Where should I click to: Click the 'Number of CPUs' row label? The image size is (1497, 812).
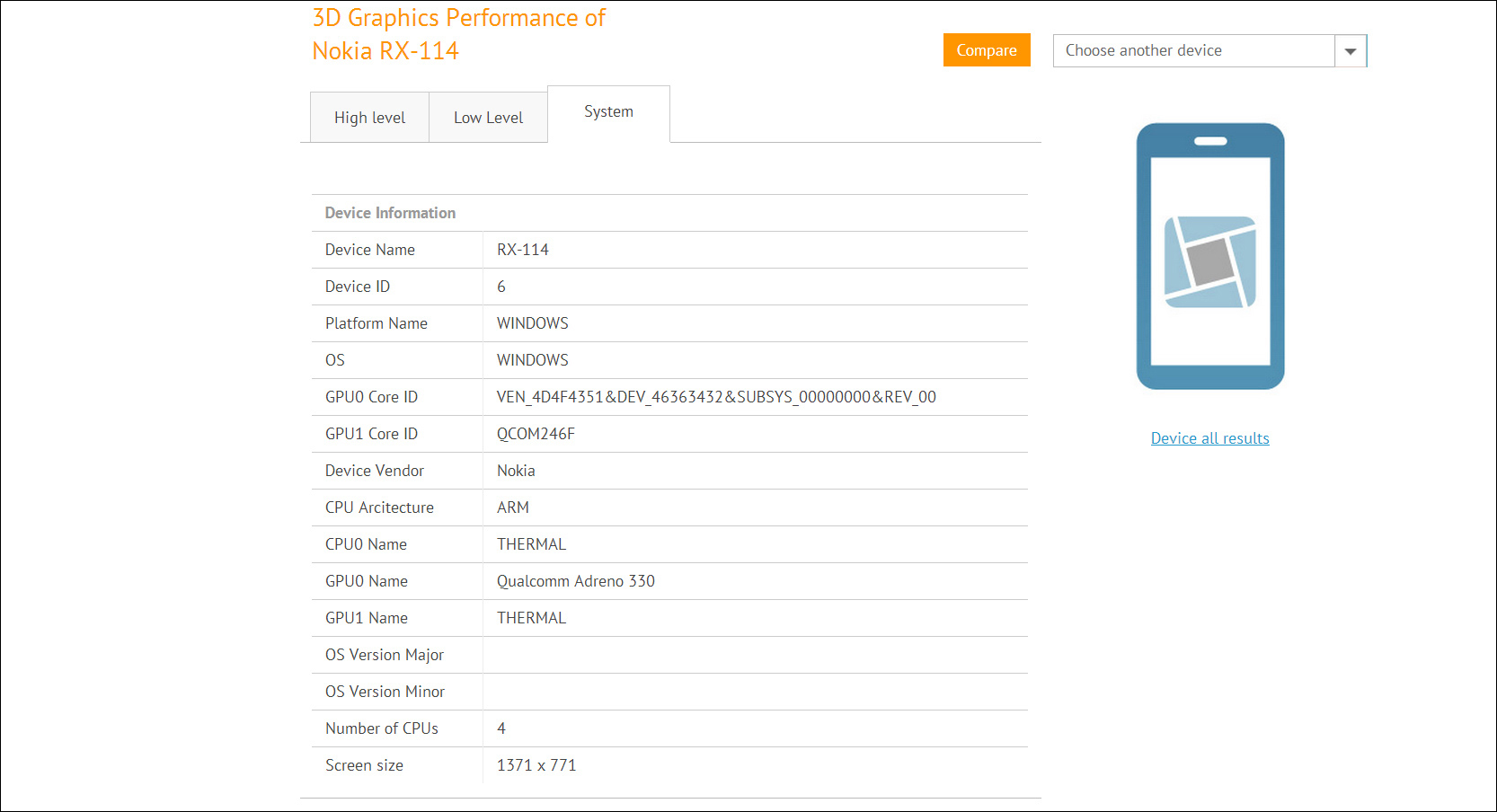coord(382,728)
